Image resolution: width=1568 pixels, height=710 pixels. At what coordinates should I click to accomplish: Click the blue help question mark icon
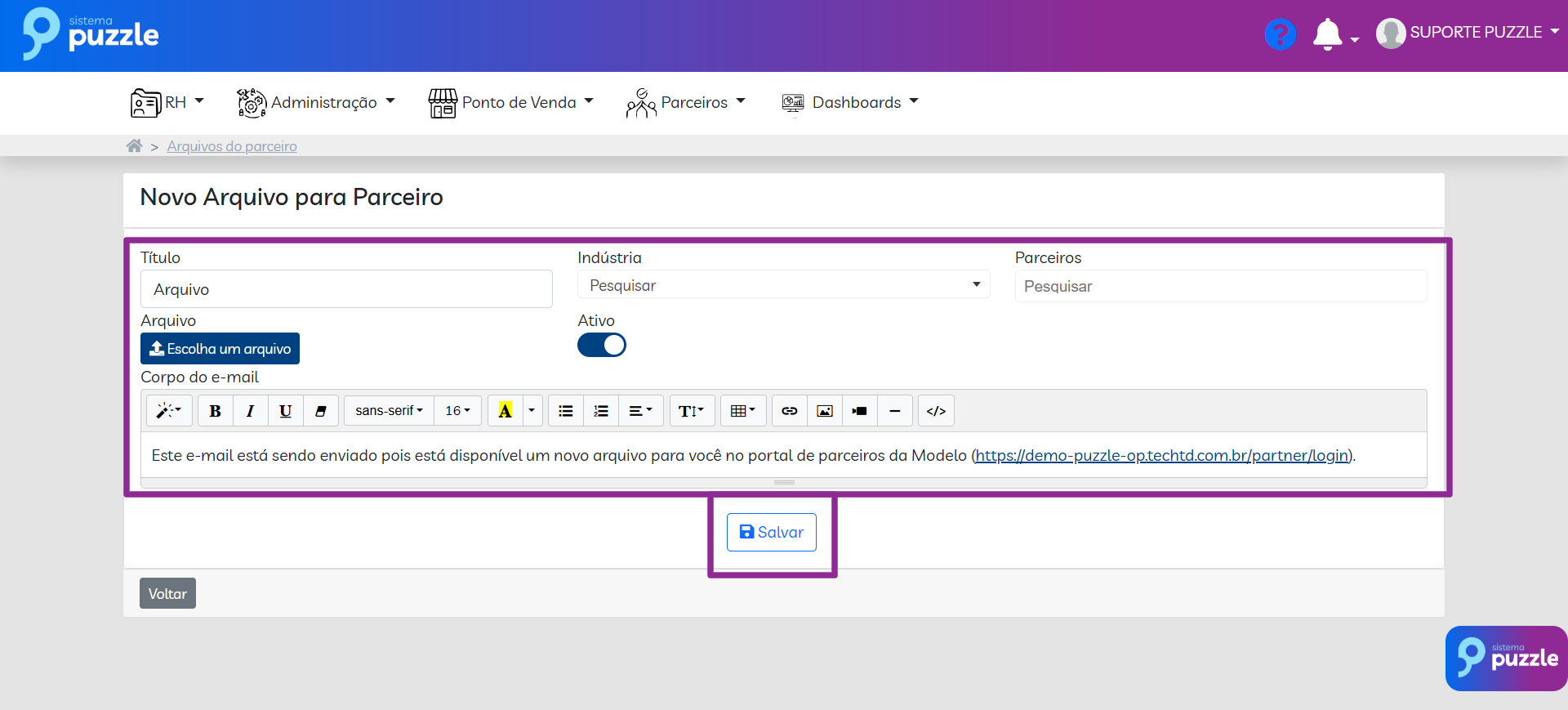[1280, 34]
